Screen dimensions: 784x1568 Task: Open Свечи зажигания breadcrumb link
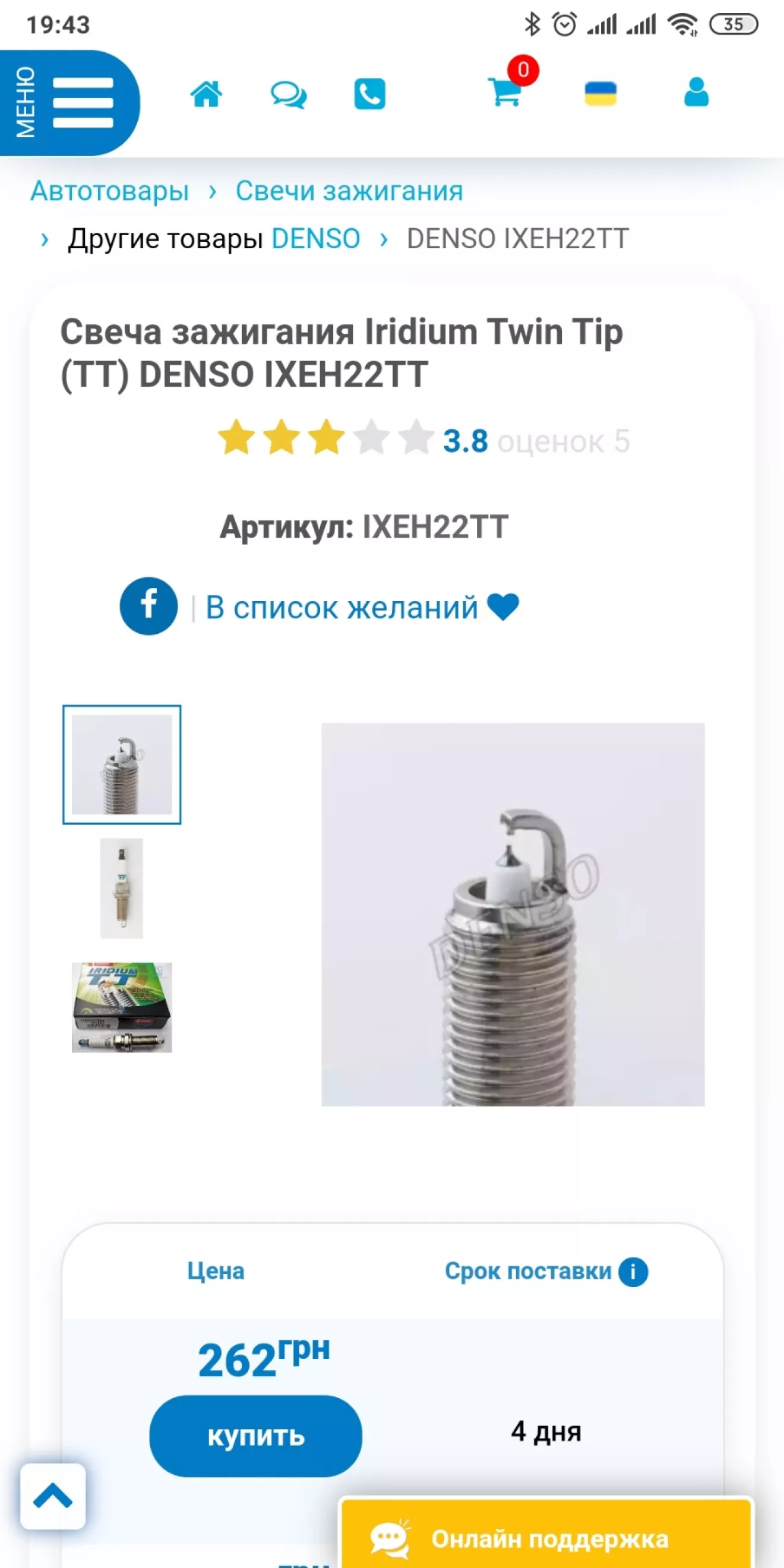coord(349,191)
